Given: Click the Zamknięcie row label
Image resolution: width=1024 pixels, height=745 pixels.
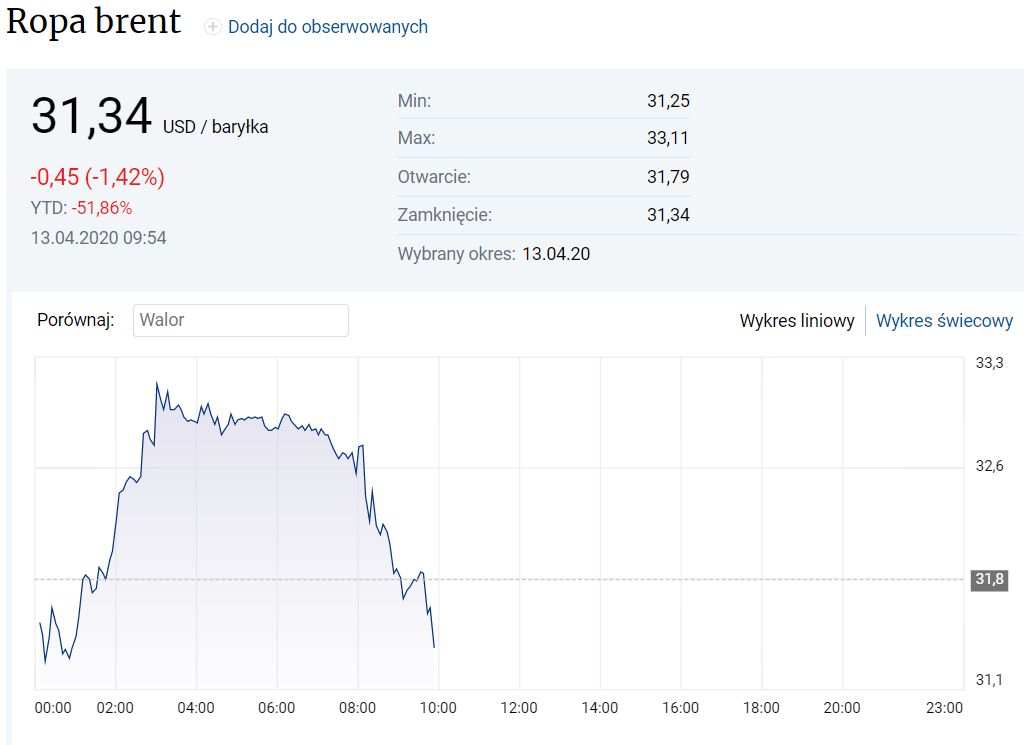Looking at the screenshot, I should (x=445, y=215).
